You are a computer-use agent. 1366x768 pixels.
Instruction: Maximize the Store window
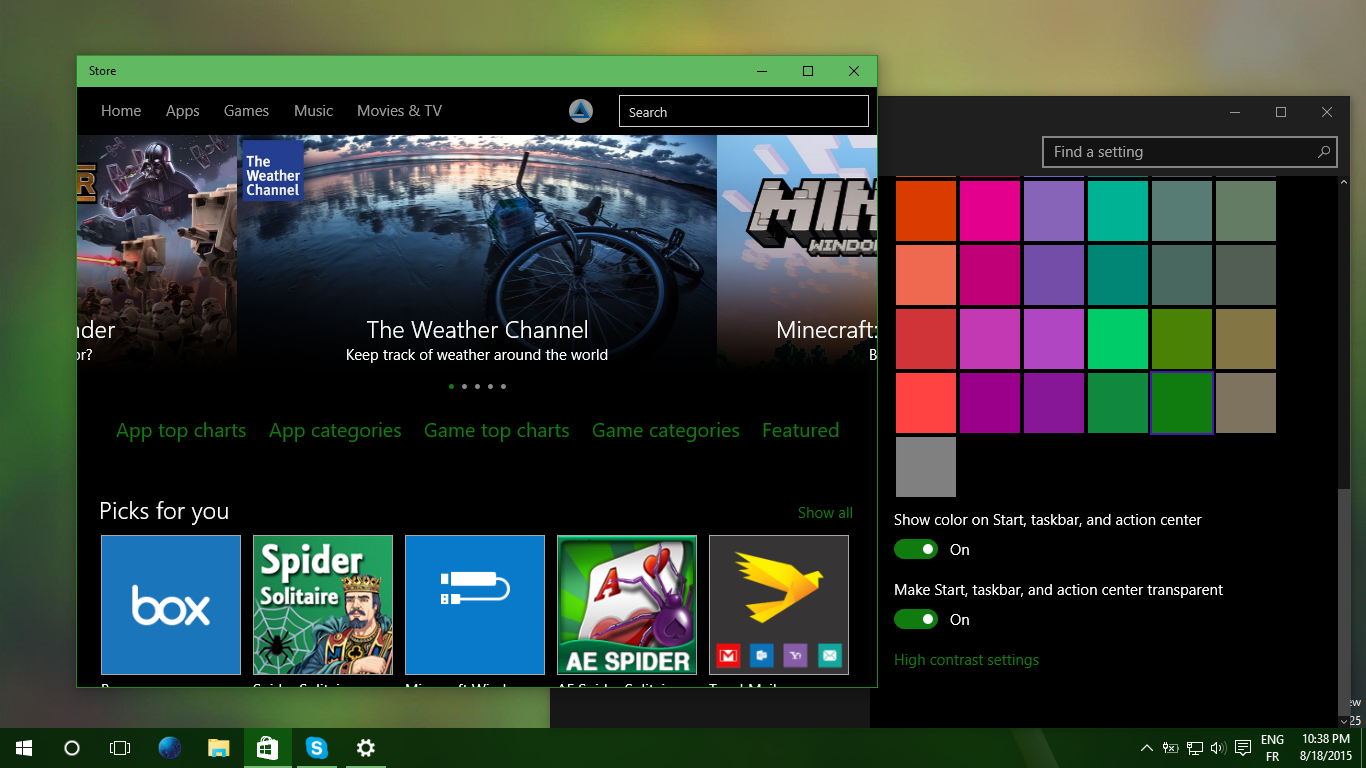[x=808, y=71]
